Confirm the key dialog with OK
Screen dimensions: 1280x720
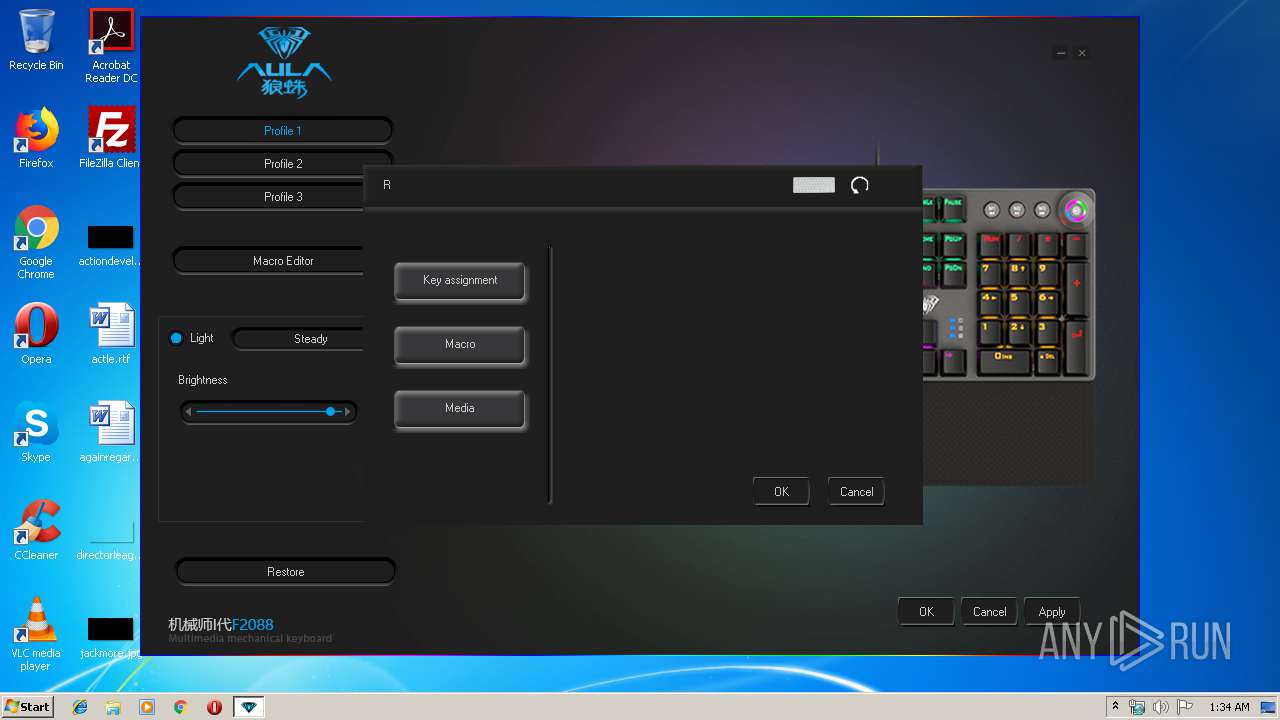tap(781, 492)
